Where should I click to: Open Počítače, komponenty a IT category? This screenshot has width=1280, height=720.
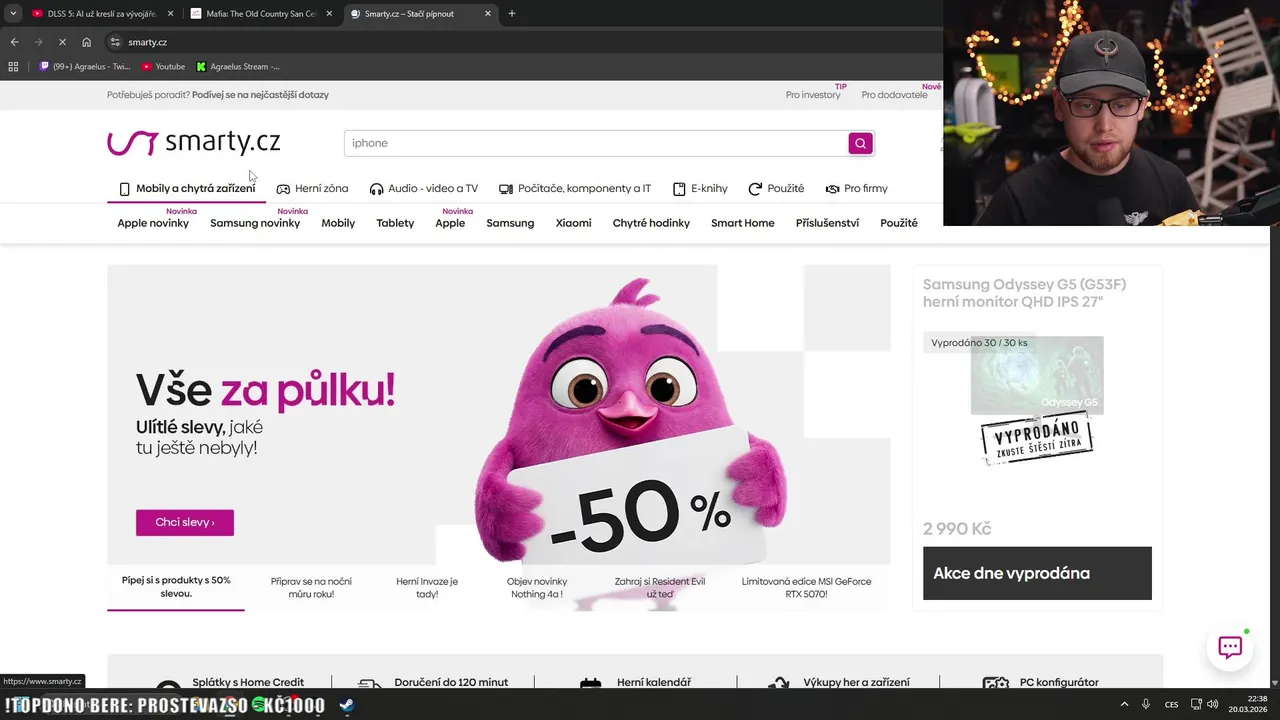pos(575,188)
